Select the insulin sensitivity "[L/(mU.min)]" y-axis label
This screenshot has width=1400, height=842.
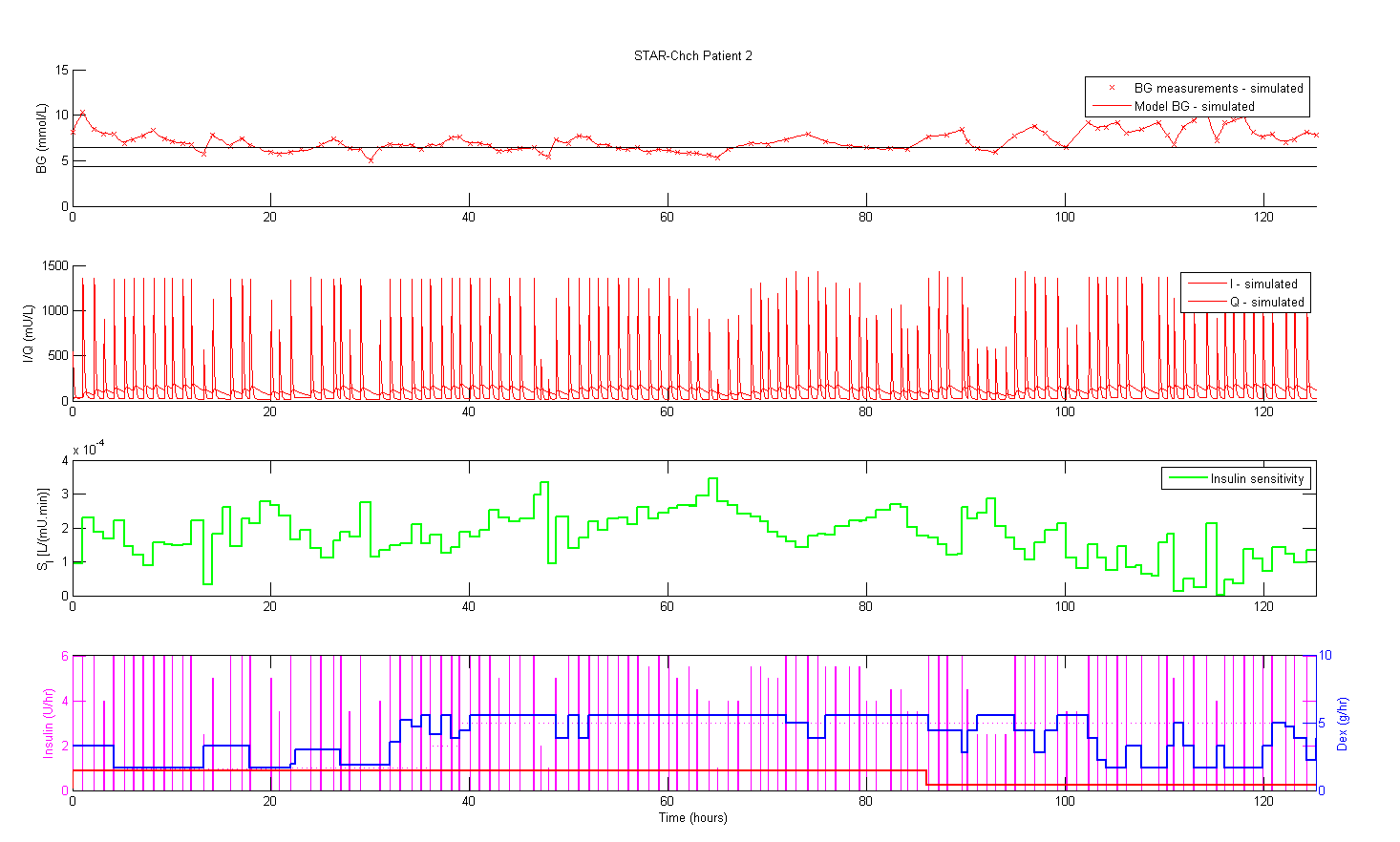tap(44, 530)
